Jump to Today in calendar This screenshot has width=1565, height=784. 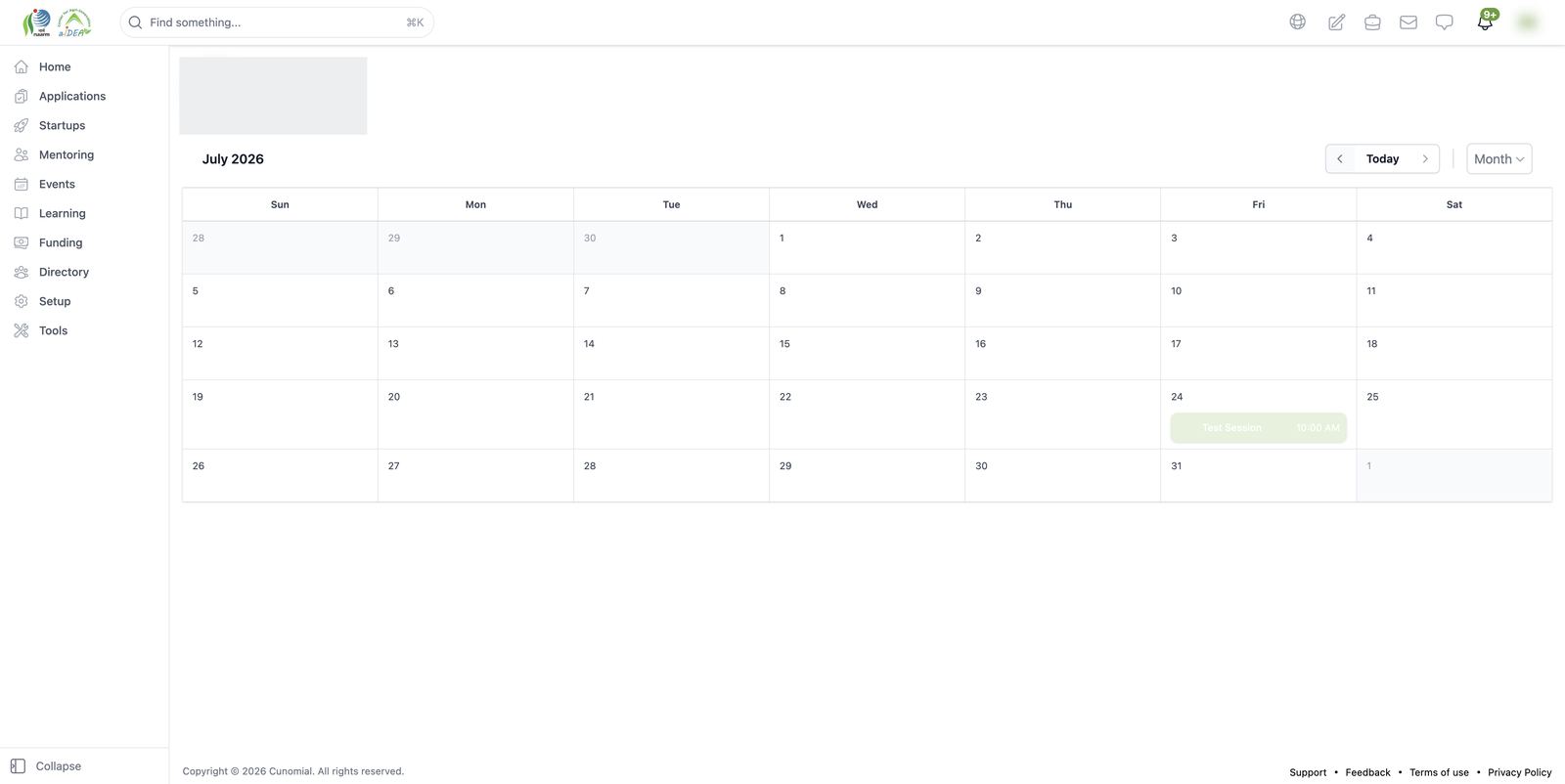point(1382,158)
